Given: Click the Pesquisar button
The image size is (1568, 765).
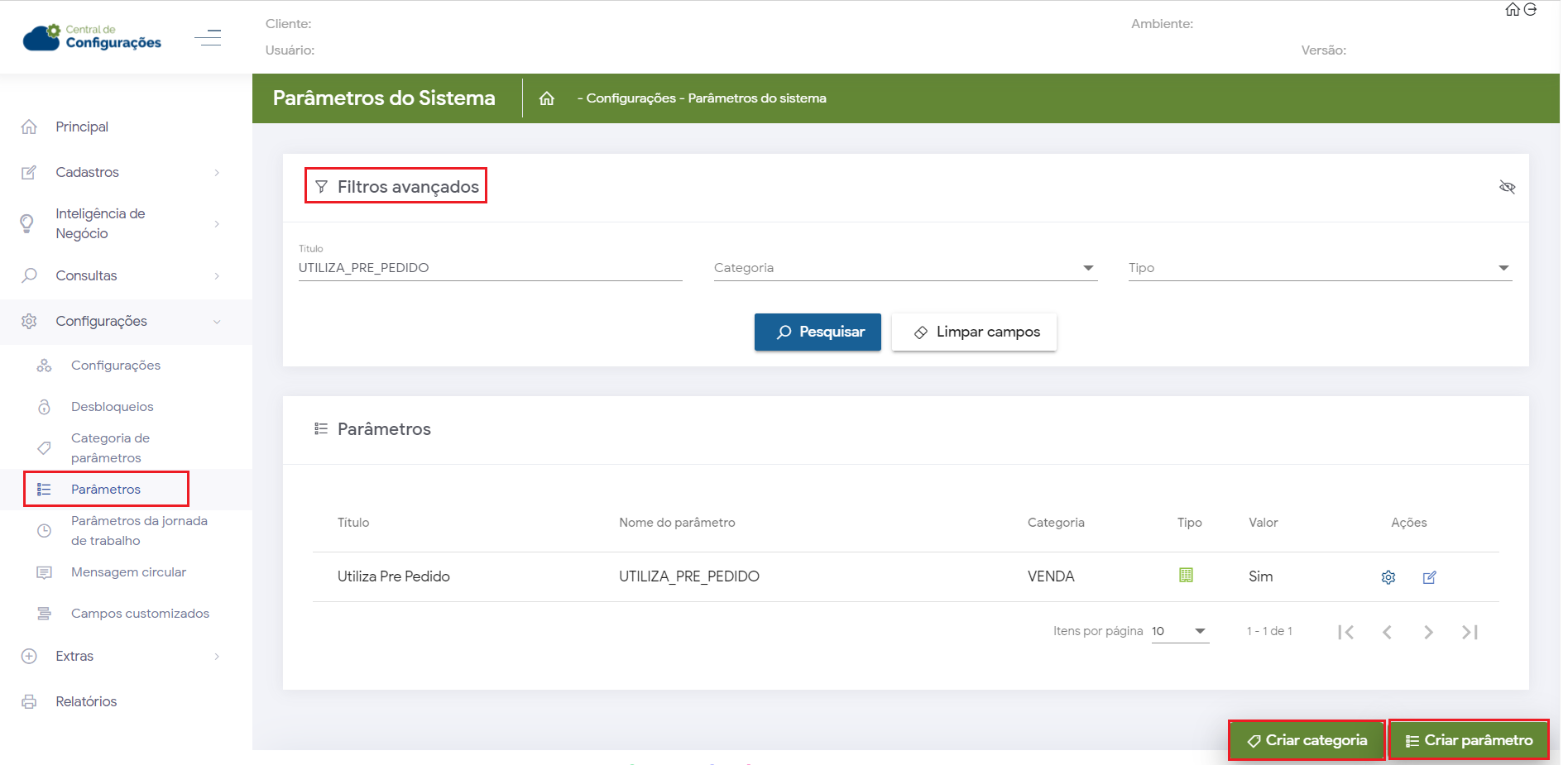Looking at the screenshot, I should click(x=818, y=332).
